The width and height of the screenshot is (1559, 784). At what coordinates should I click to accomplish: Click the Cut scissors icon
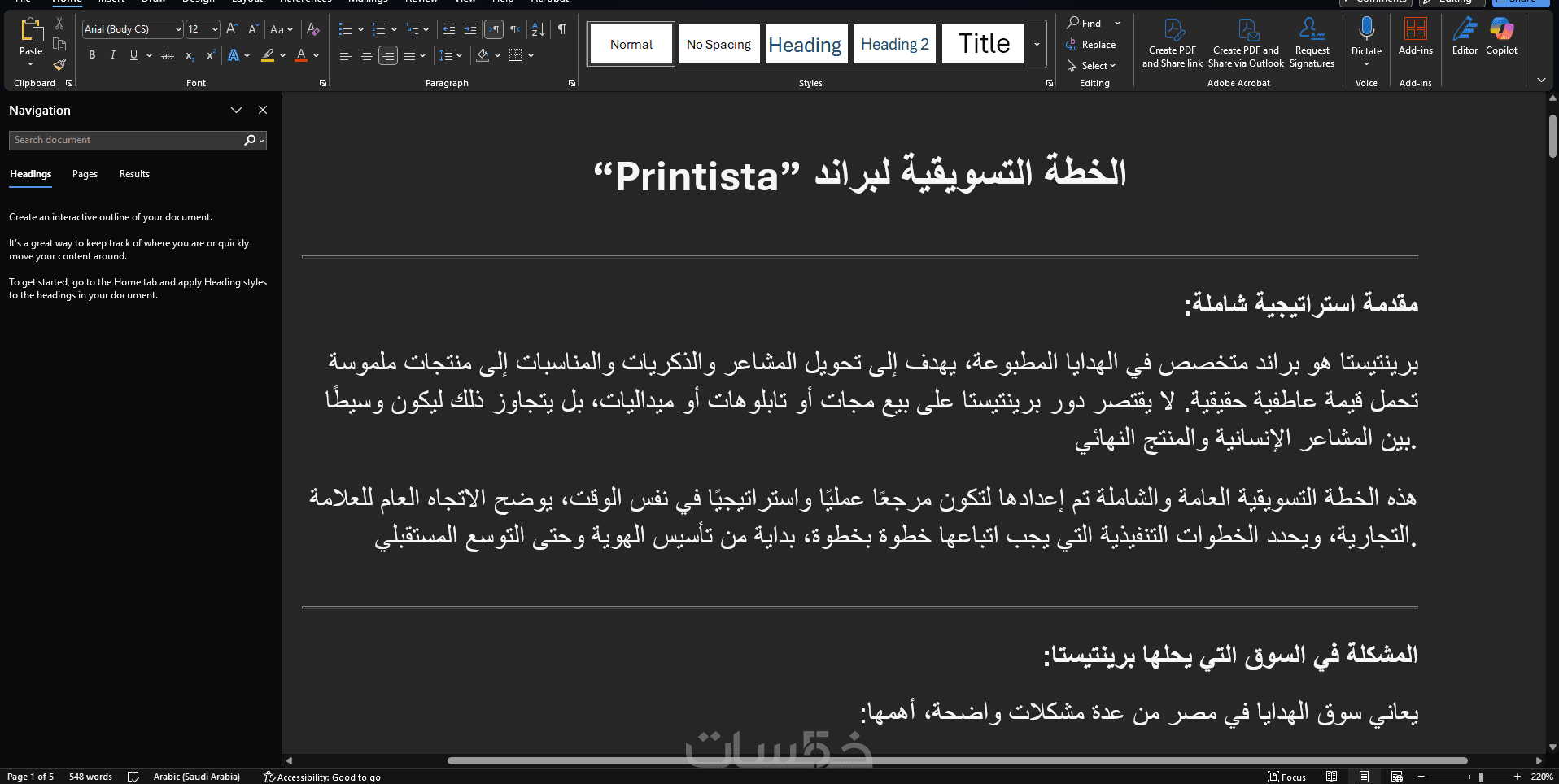click(x=59, y=24)
